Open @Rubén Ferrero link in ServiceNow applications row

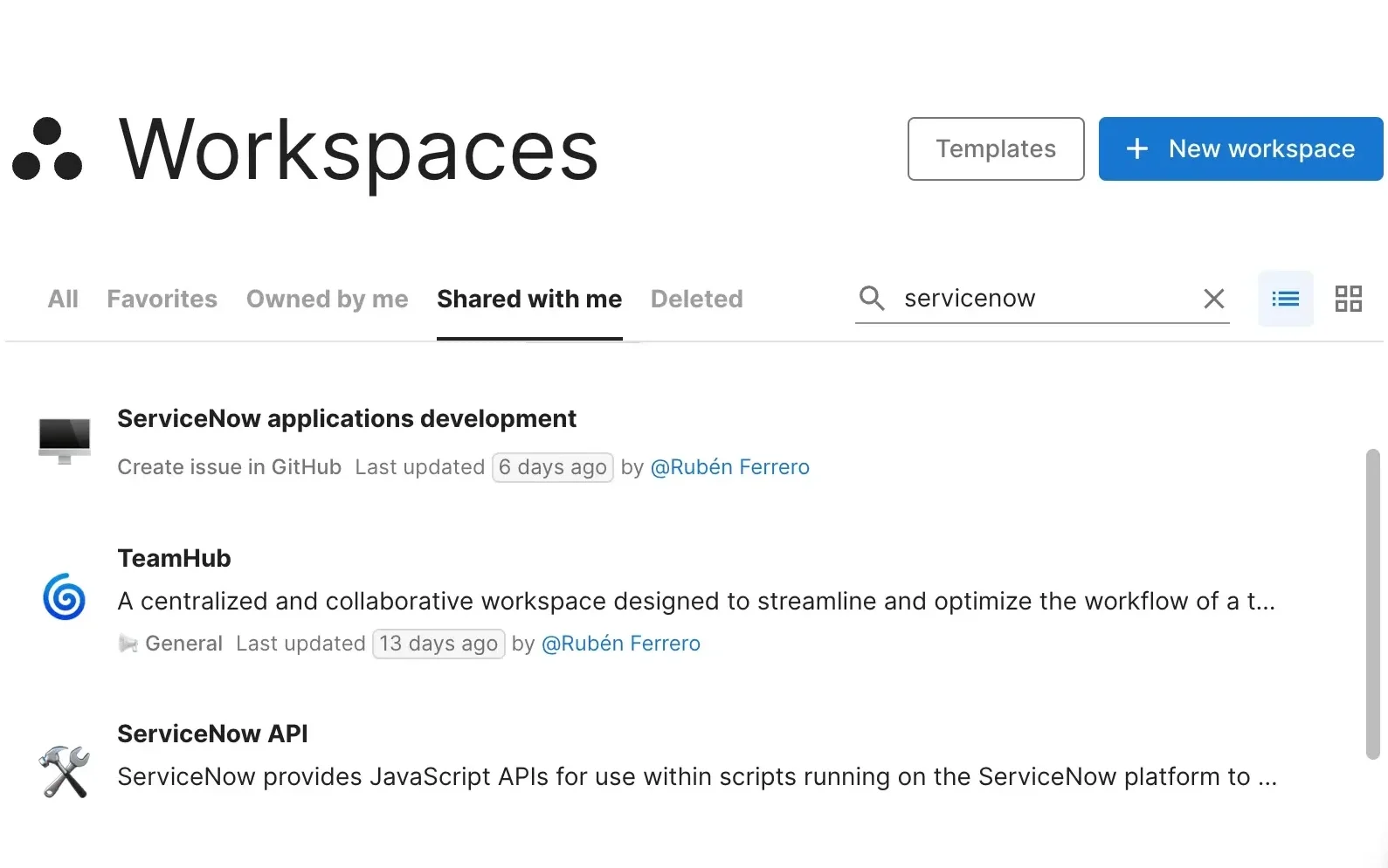coord(730,467)
